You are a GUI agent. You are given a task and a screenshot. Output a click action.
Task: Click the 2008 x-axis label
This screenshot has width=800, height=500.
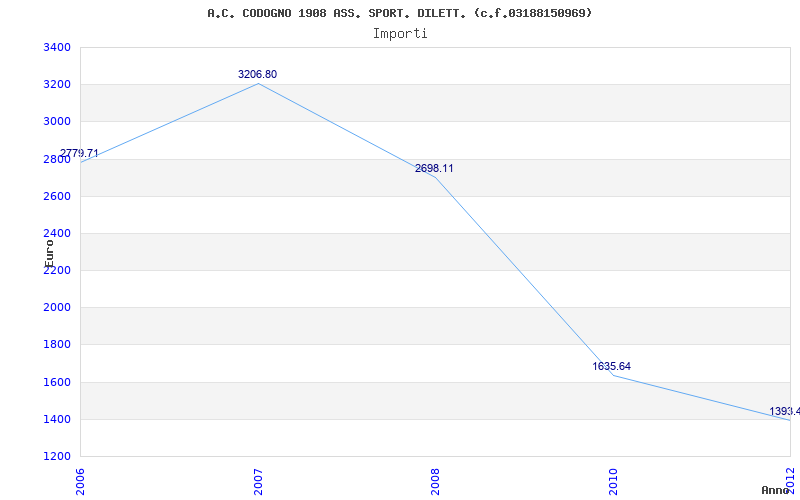(435, 481)
